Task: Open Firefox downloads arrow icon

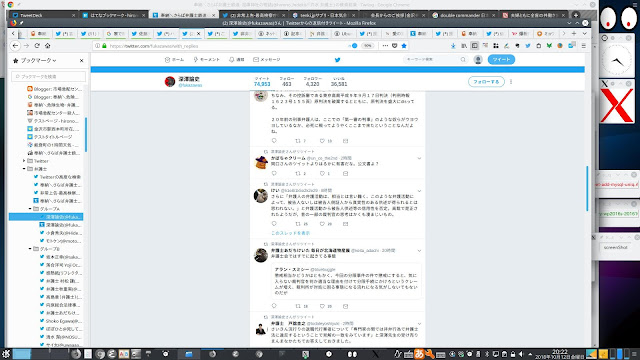Action: (x=453, y=46)
